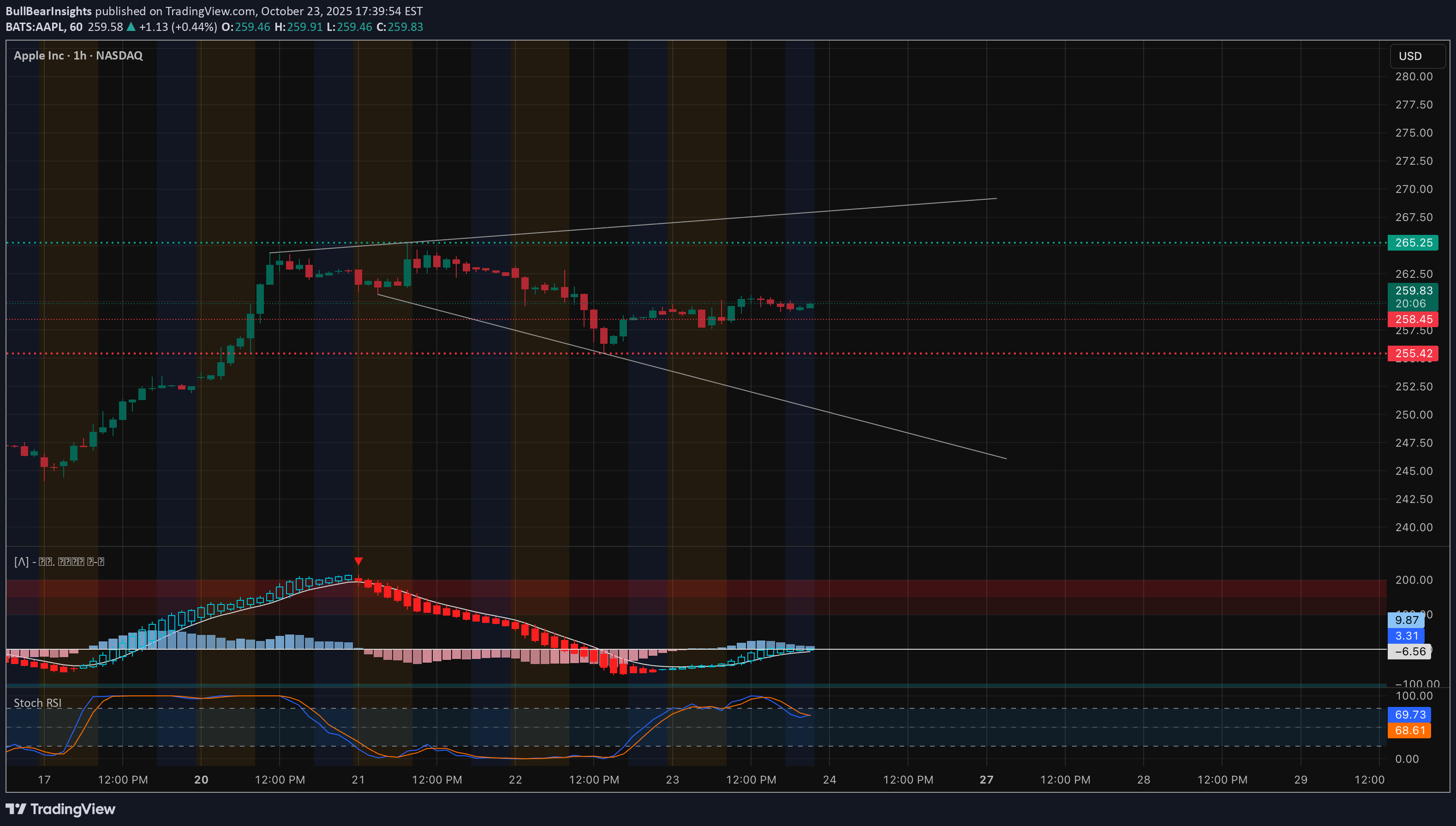Open the USD currency selector
Image resolution: width=1456 pixels, height=826 pixels.
(x=1416, y=56)
